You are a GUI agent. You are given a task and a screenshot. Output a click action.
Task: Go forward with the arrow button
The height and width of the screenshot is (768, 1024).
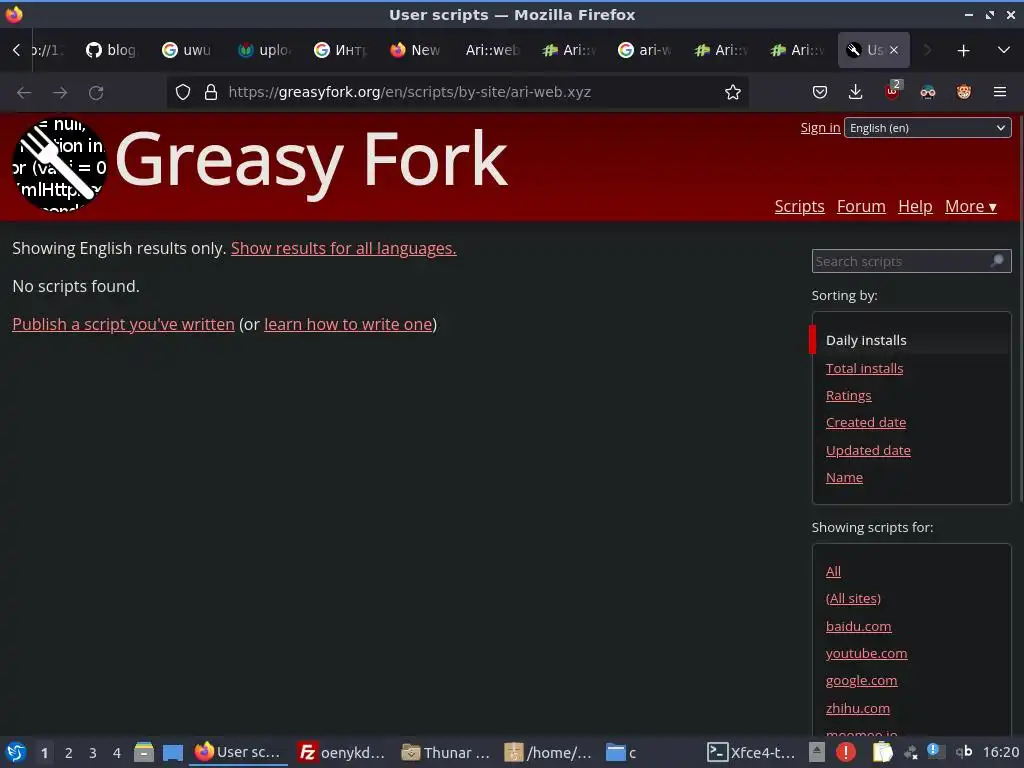pyautogui.click(x=60, y=93)
